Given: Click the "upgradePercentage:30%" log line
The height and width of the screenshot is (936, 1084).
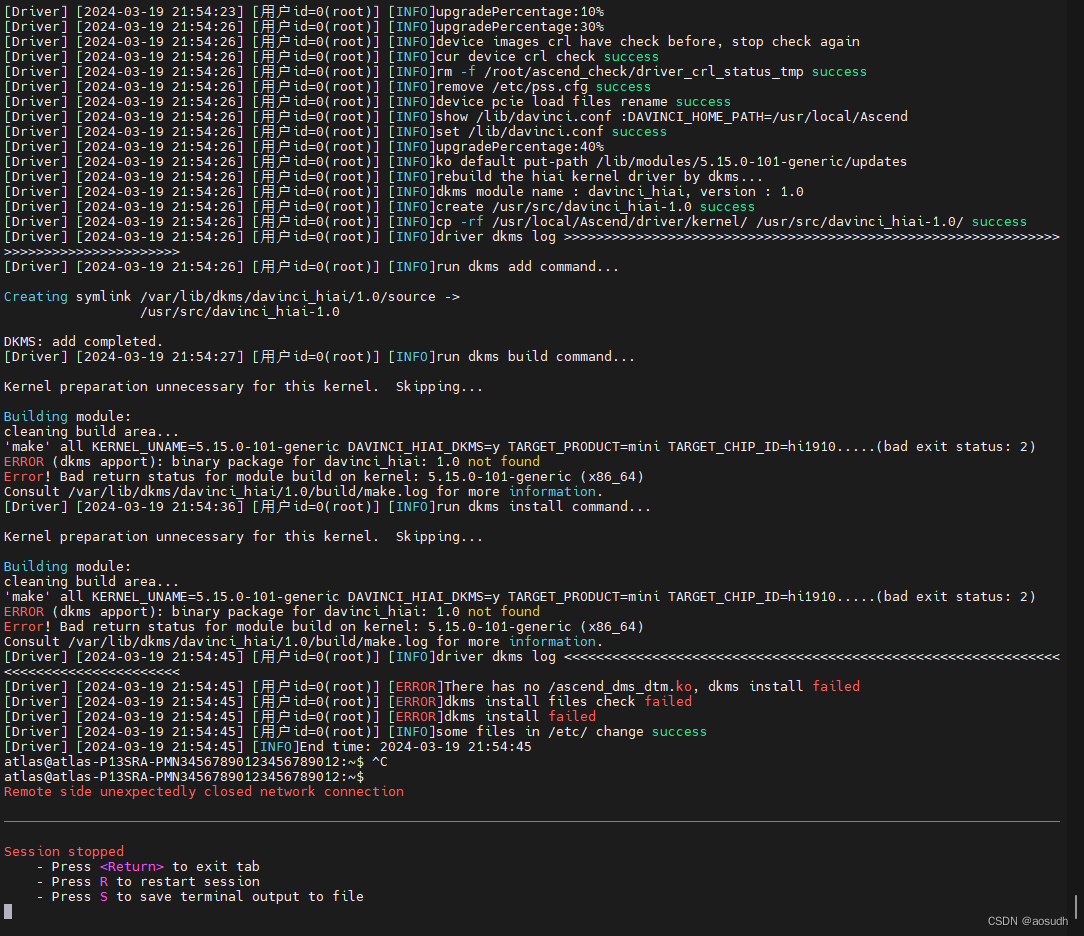Looking at the screenshot, I should [304, 27].
